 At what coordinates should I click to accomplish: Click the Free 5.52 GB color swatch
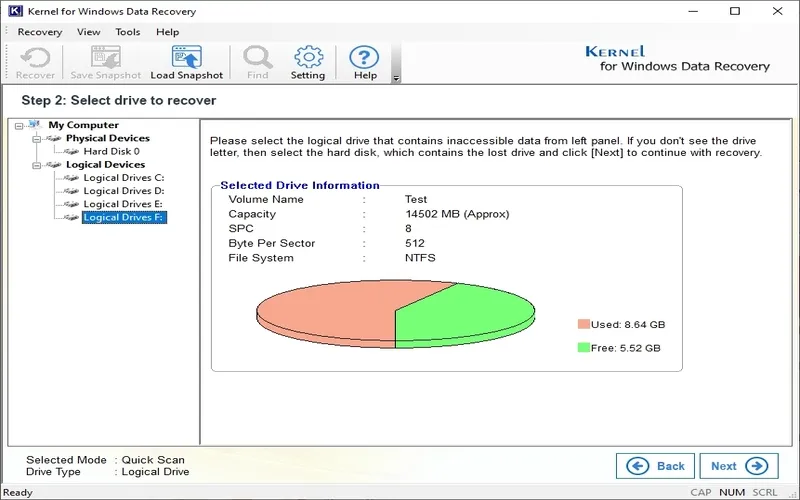584,347
